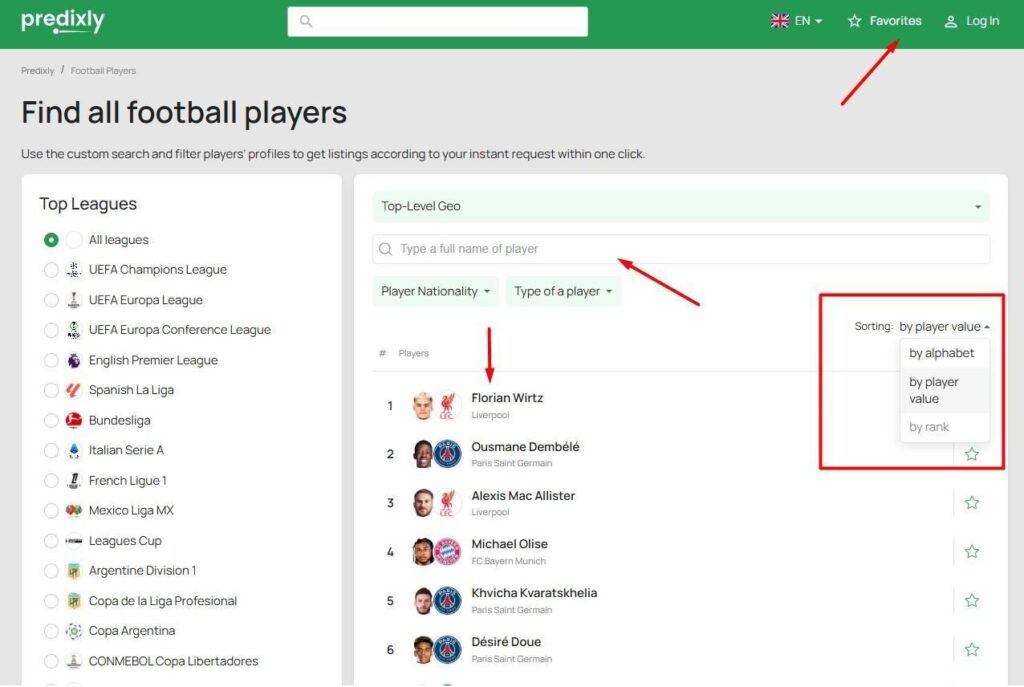Open the Favorites page link
1024x687 pixels.
point(885,21)
